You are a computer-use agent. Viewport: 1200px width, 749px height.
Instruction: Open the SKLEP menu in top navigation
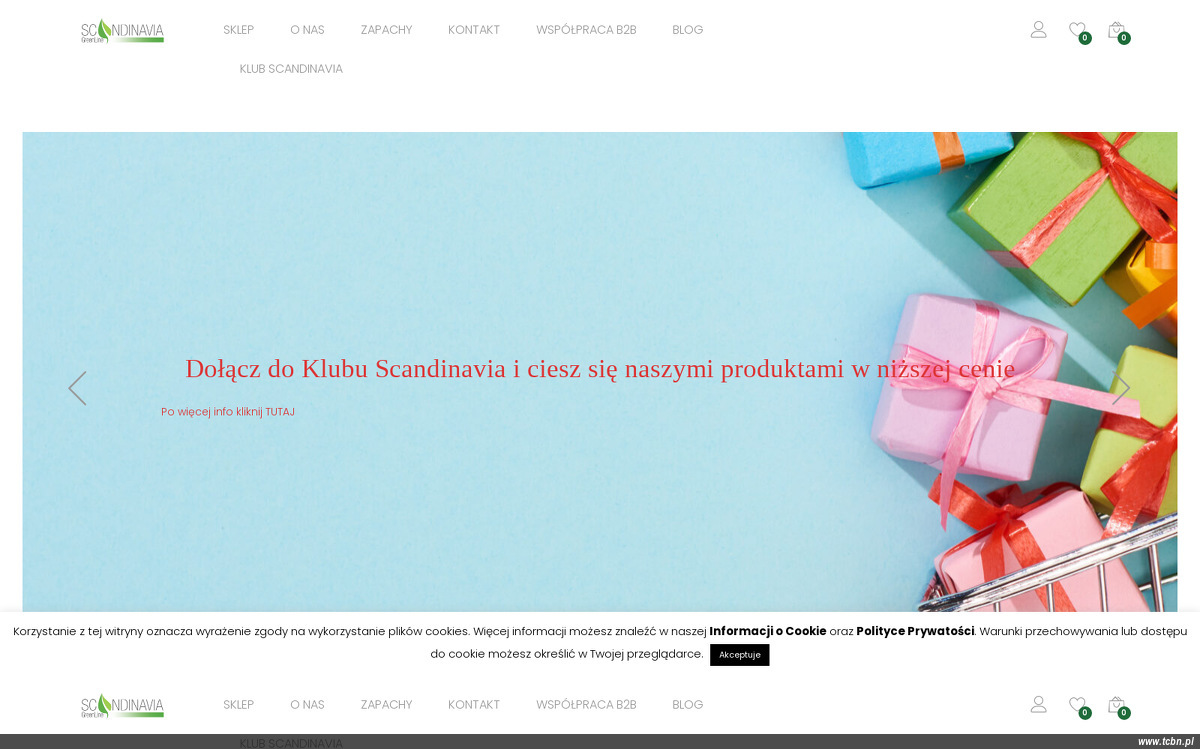pos(239,30)
